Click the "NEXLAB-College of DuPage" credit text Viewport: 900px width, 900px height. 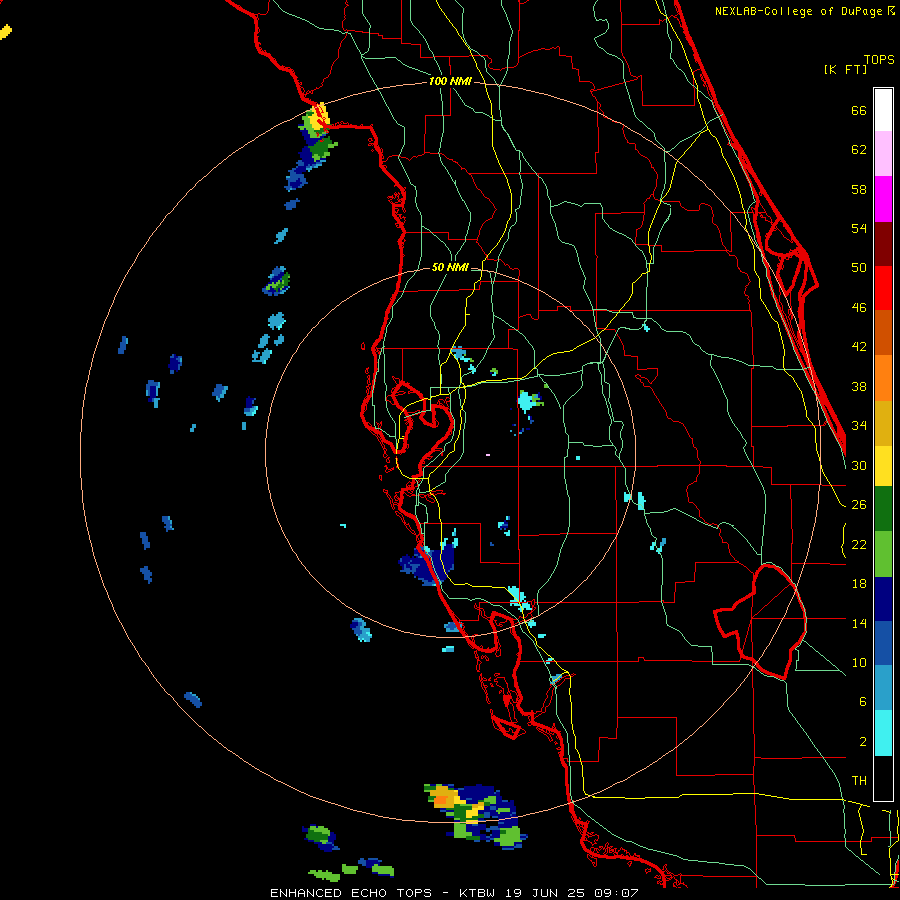click(798, 11)
